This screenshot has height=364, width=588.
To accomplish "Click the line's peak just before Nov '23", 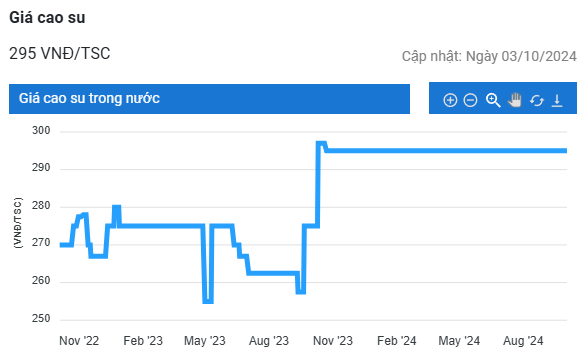I will pyautogui.click(x=321, y=143).
